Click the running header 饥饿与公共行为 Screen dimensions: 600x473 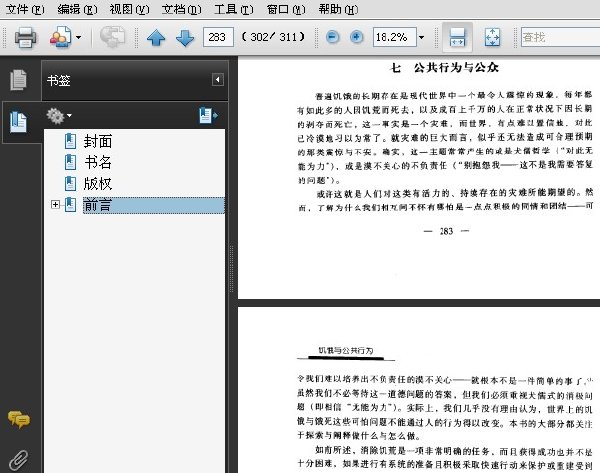click(346, 351)
